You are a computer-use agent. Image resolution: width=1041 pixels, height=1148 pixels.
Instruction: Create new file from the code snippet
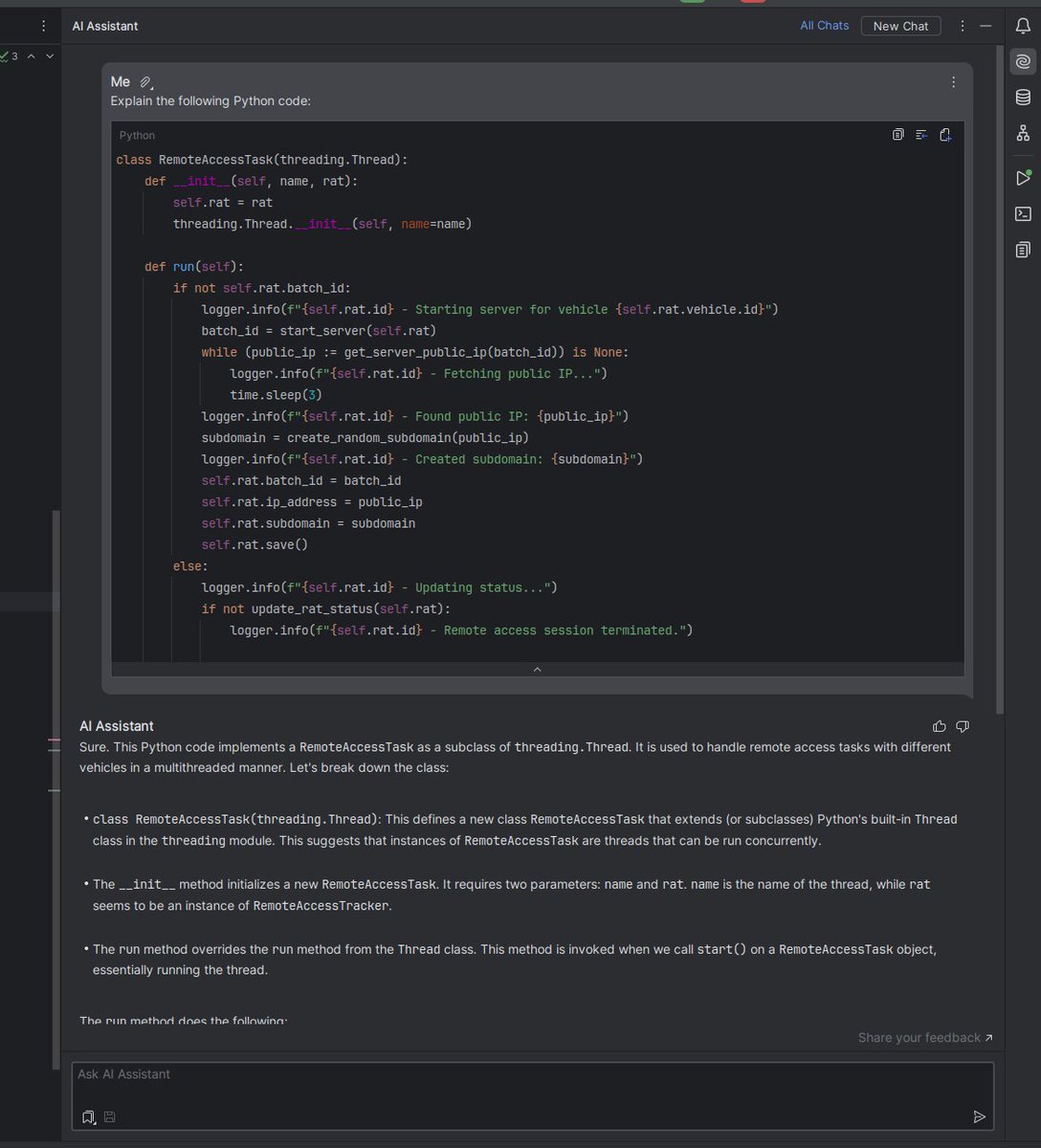click(945, 135)
